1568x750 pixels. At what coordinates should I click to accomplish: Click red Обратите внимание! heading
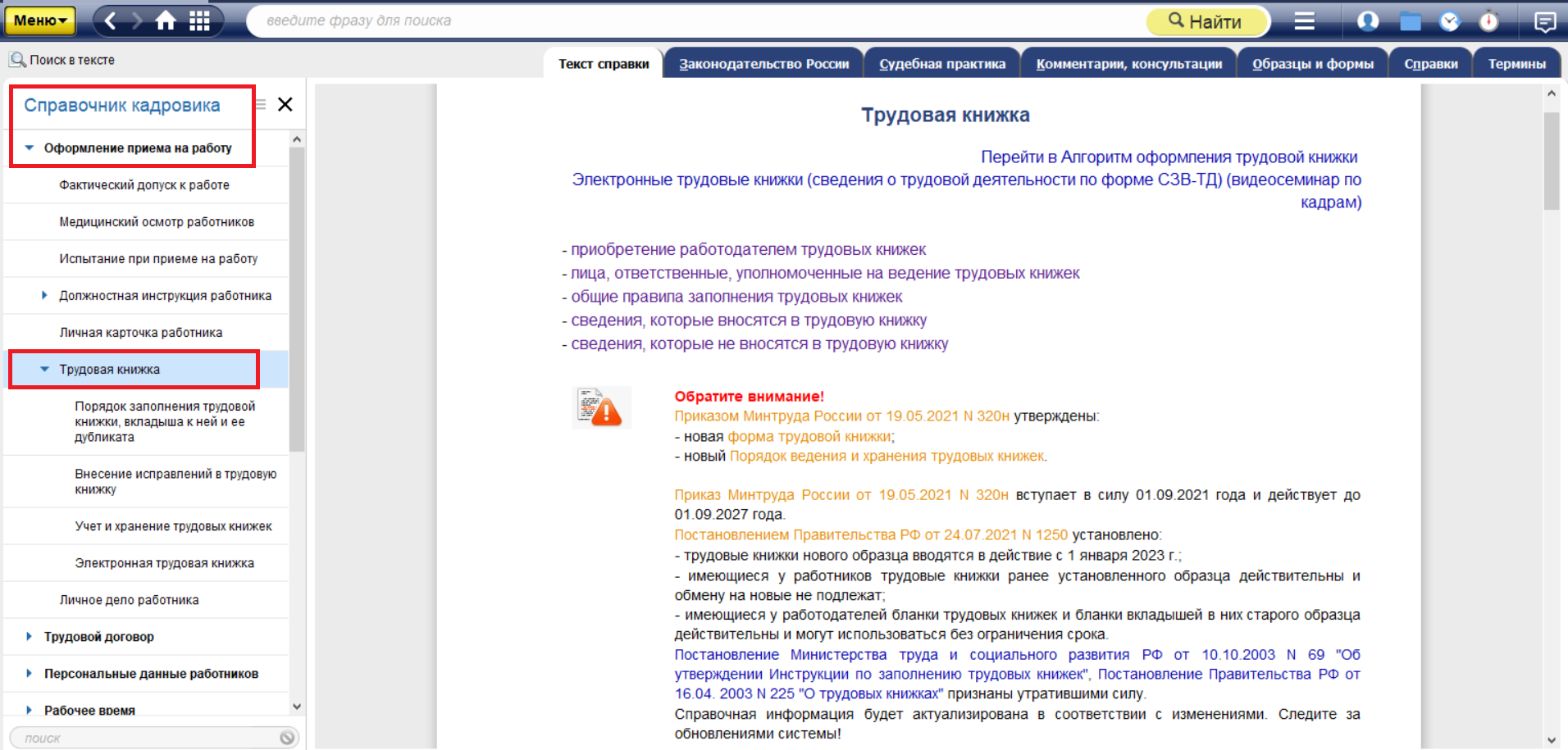[749, 397]
